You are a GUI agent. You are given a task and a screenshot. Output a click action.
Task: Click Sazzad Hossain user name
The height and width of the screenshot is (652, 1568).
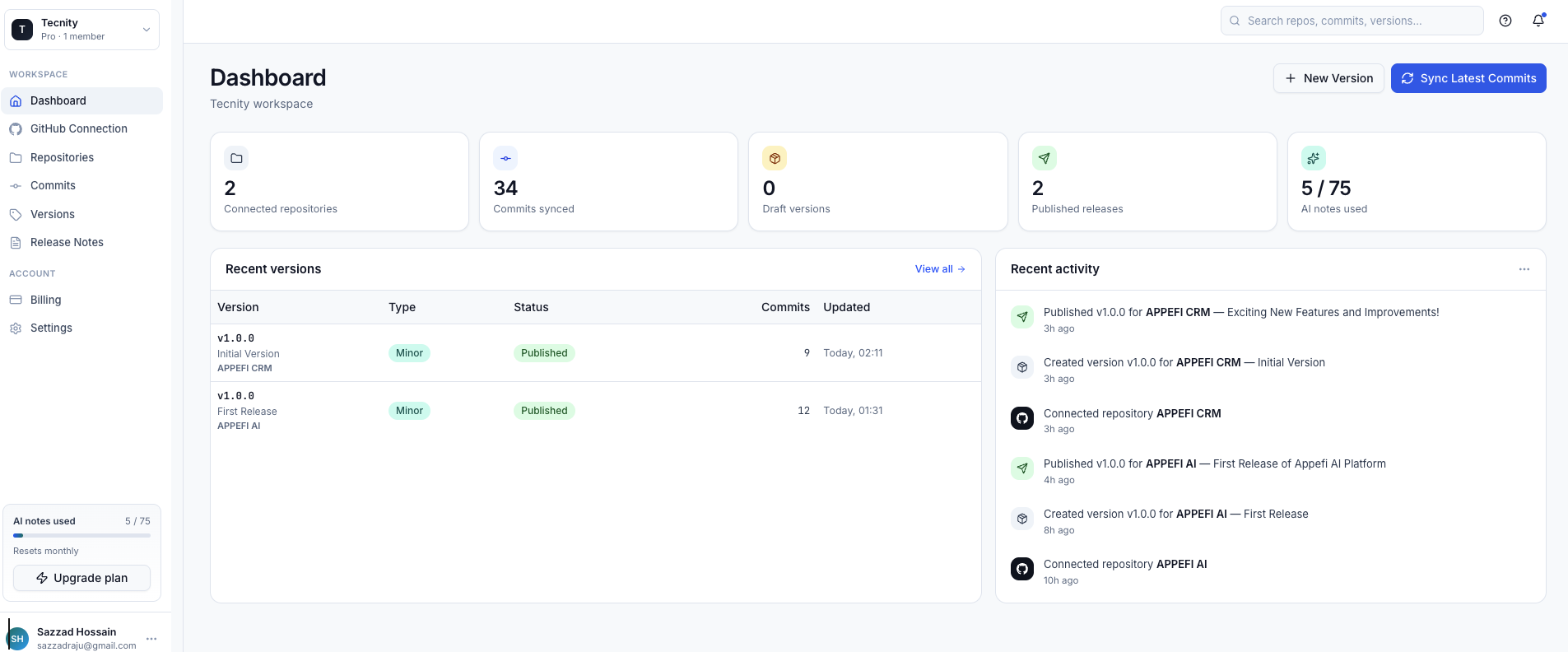click(77, 632)
